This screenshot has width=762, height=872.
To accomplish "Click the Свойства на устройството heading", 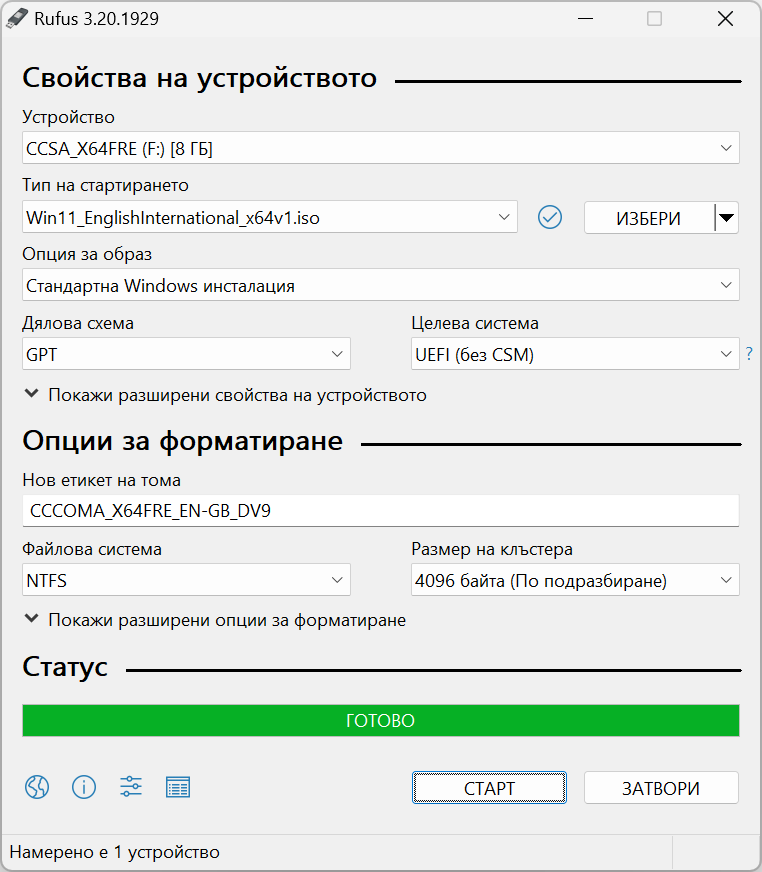I will pos(200,78).
